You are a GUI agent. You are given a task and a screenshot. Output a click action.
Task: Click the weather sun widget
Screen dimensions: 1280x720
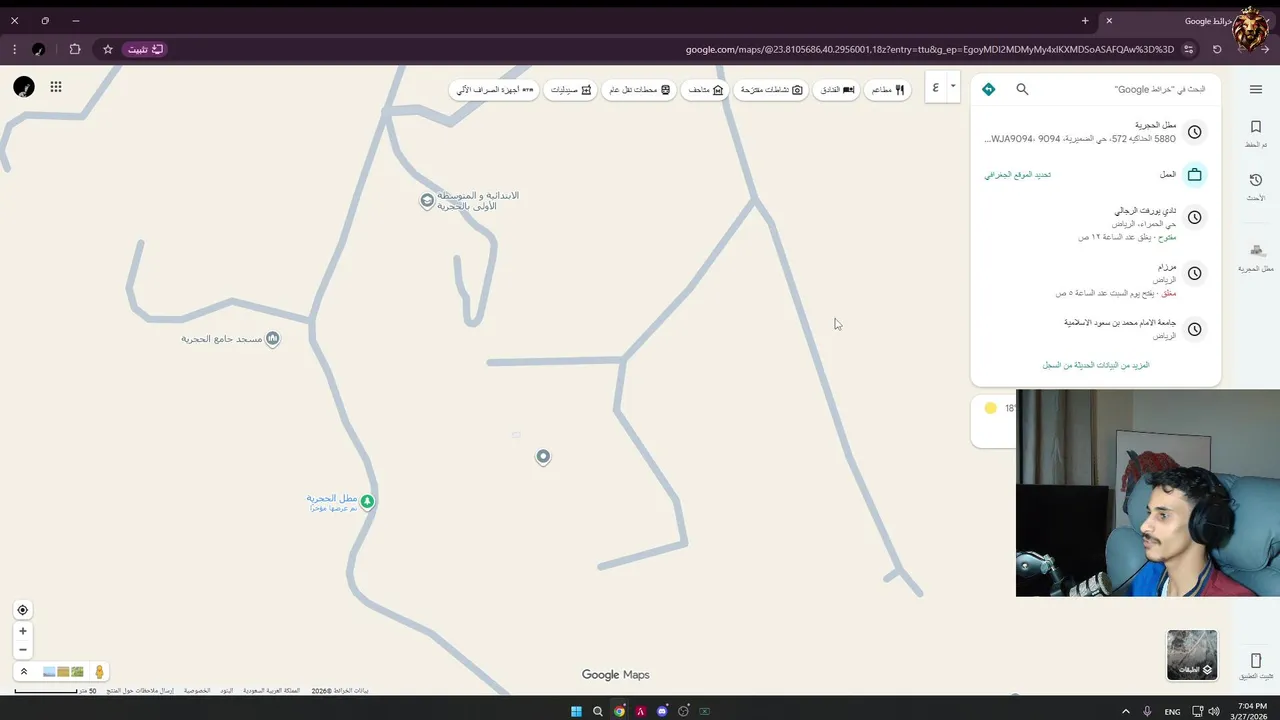tap(990, 408)
